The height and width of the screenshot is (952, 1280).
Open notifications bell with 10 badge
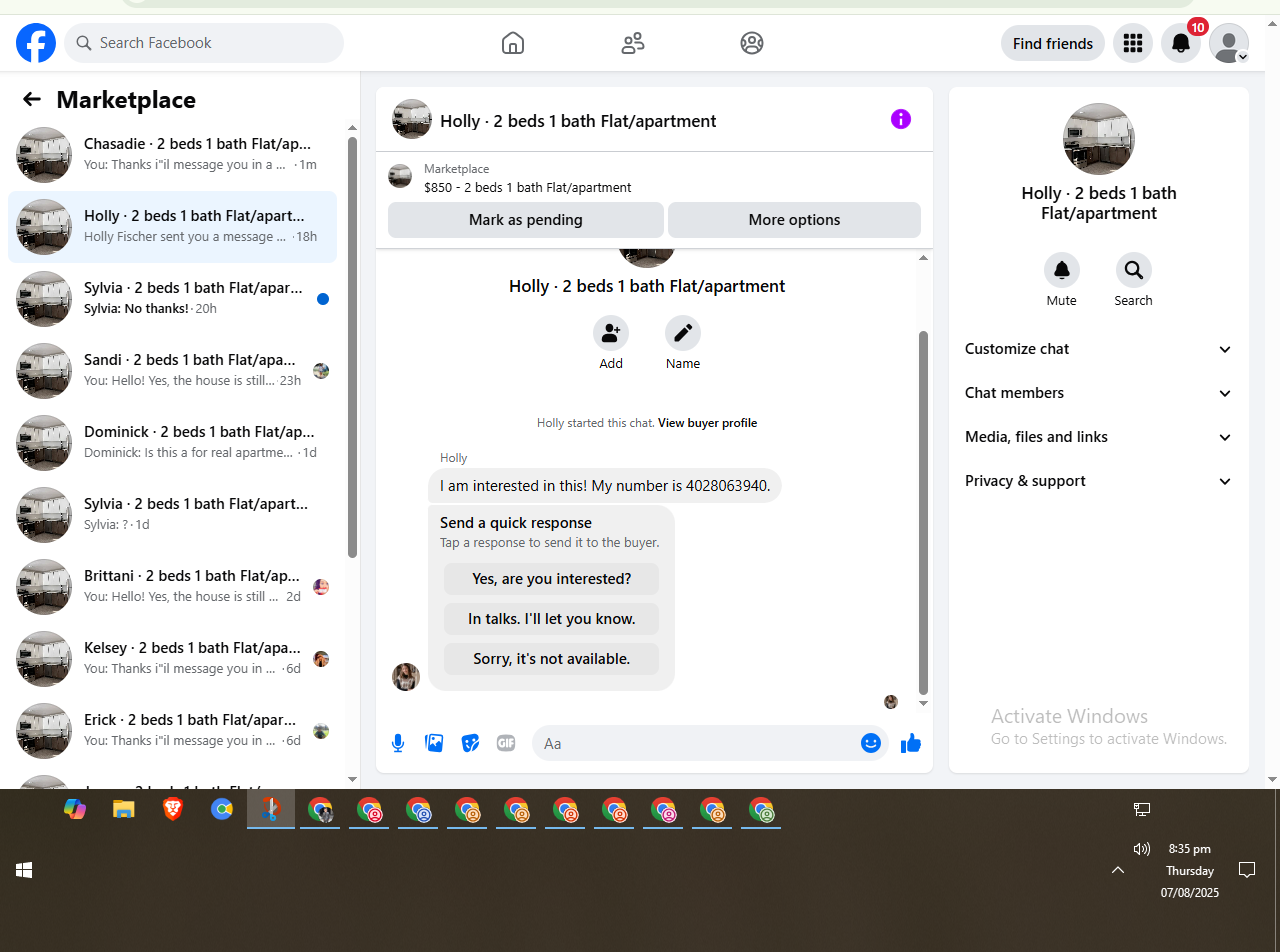(x=1181, y=43)
